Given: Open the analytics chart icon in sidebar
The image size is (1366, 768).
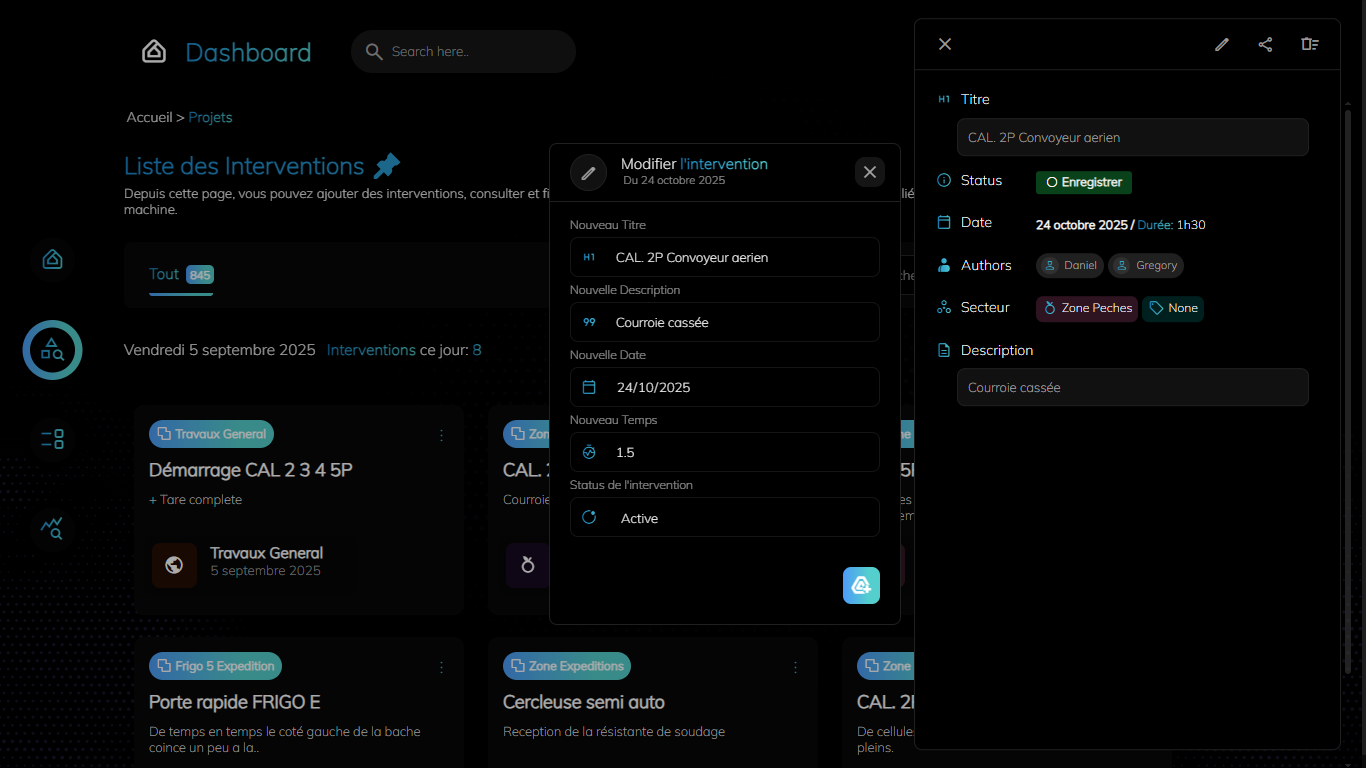Looking at the screenshot, I should [52, 527].
